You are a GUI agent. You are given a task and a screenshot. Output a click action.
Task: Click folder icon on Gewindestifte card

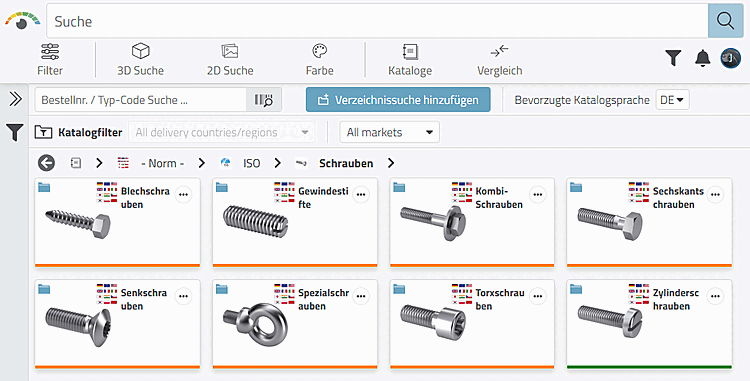[221, 187]
